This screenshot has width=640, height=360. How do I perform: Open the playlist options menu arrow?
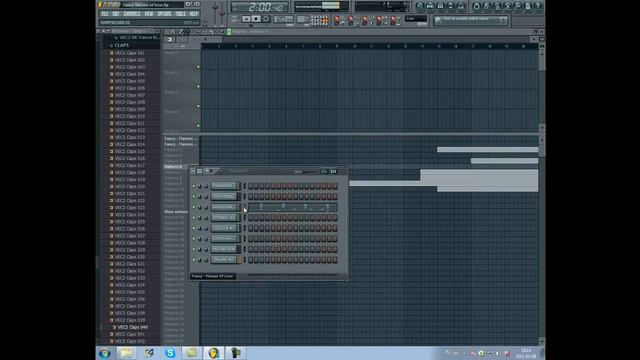point(167,31)
